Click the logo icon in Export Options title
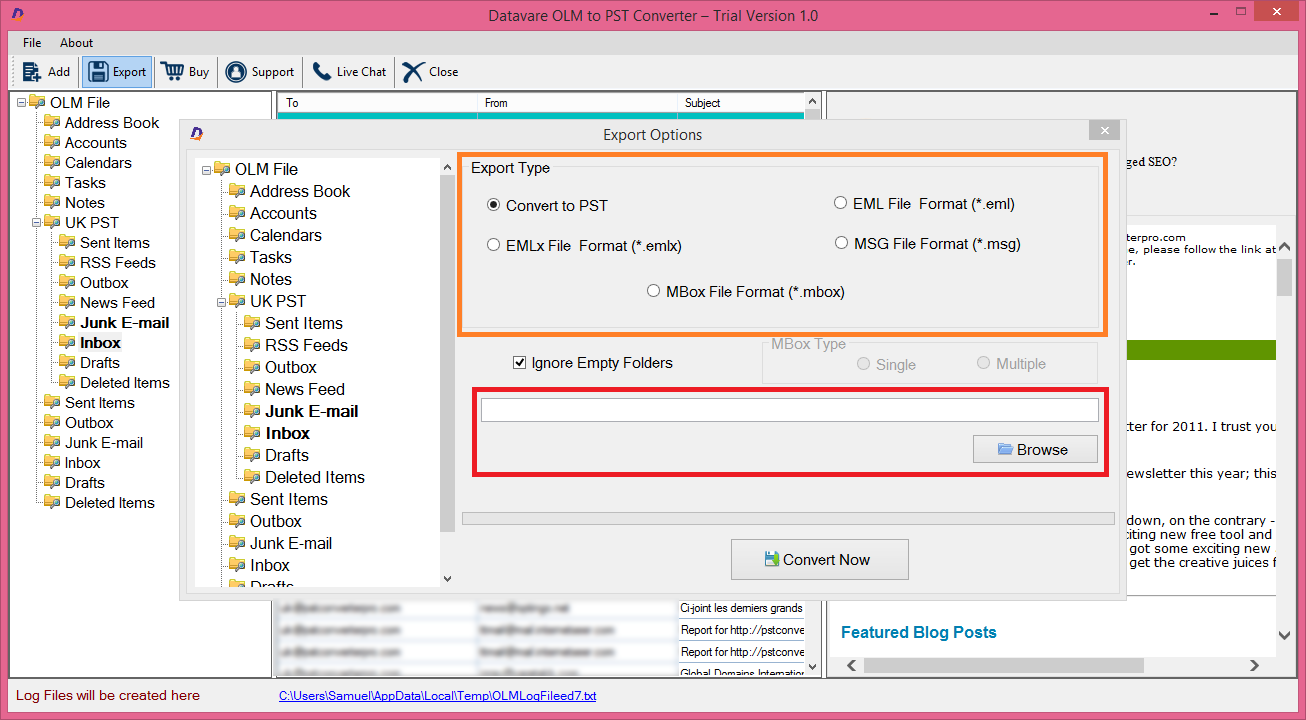The image size is (1306, 720). pyautogui.click(x=196, y=134)
